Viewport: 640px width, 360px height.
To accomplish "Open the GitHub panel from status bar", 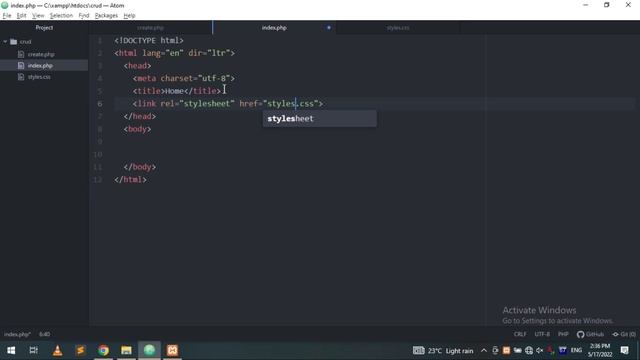I will tap(590, 334).
